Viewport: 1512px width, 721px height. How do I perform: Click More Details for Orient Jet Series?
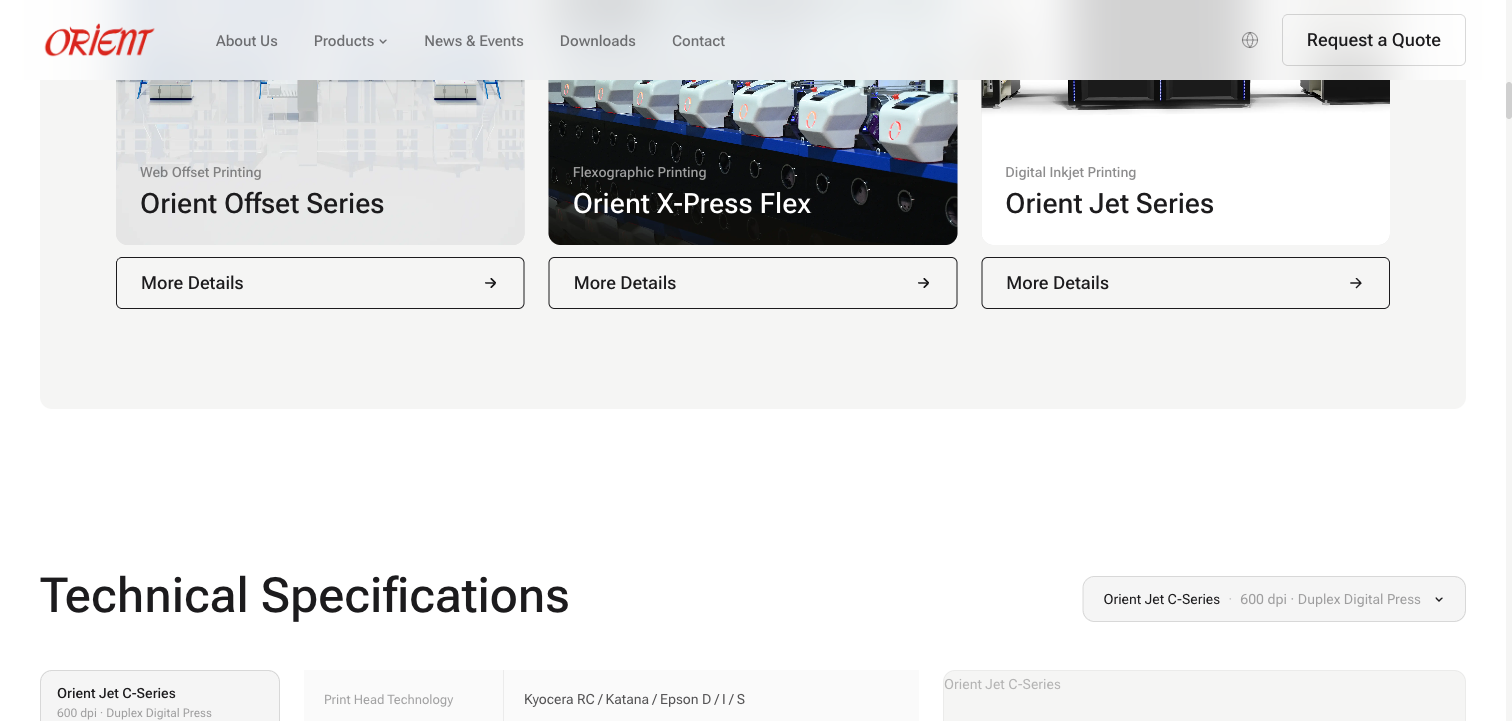1185,283
